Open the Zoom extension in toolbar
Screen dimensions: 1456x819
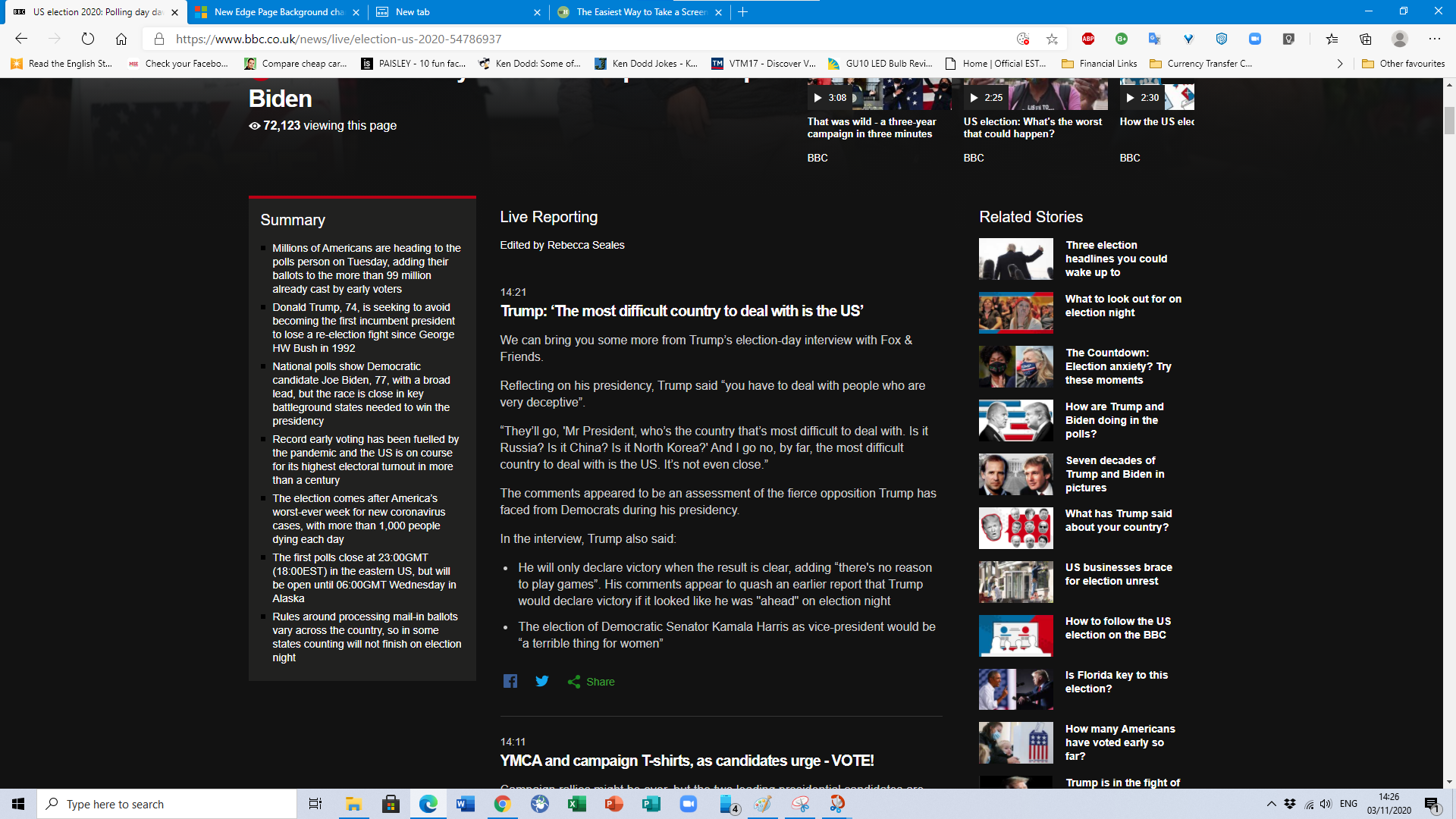pos(1255,39)
